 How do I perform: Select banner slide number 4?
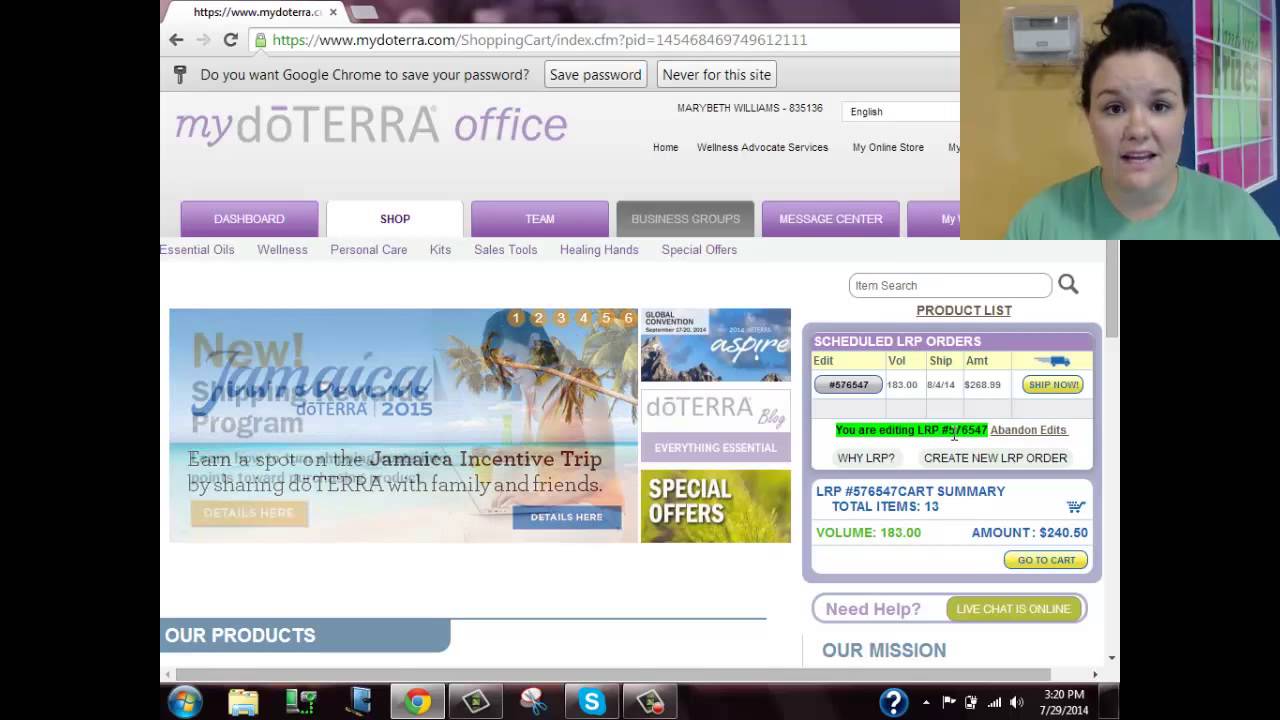584,318
